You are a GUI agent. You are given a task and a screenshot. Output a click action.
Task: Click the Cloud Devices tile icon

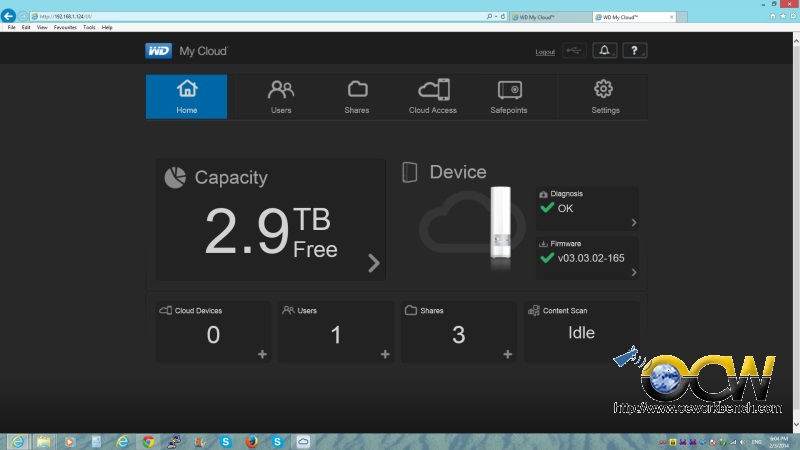[x=165, y=310]
